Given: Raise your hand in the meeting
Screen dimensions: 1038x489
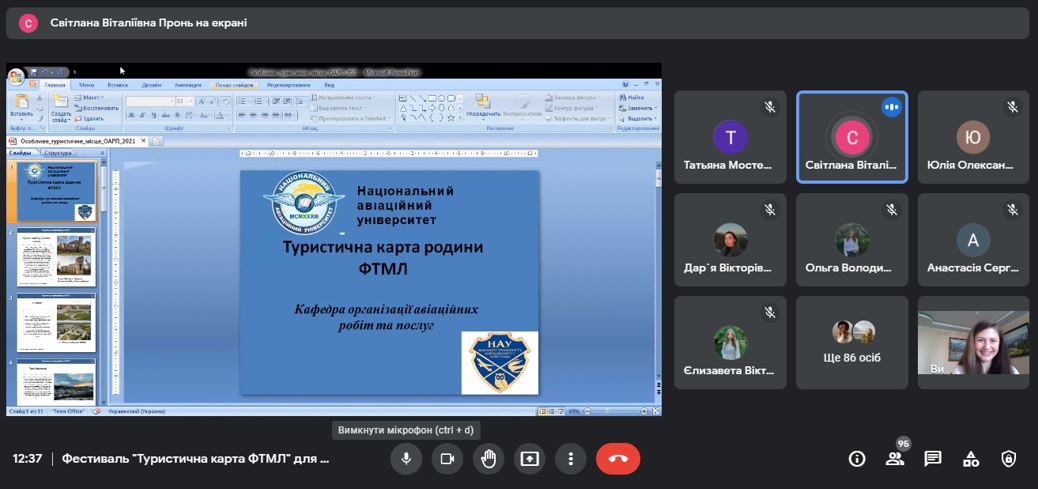Looking at the screenshot, I should (488, 459).
